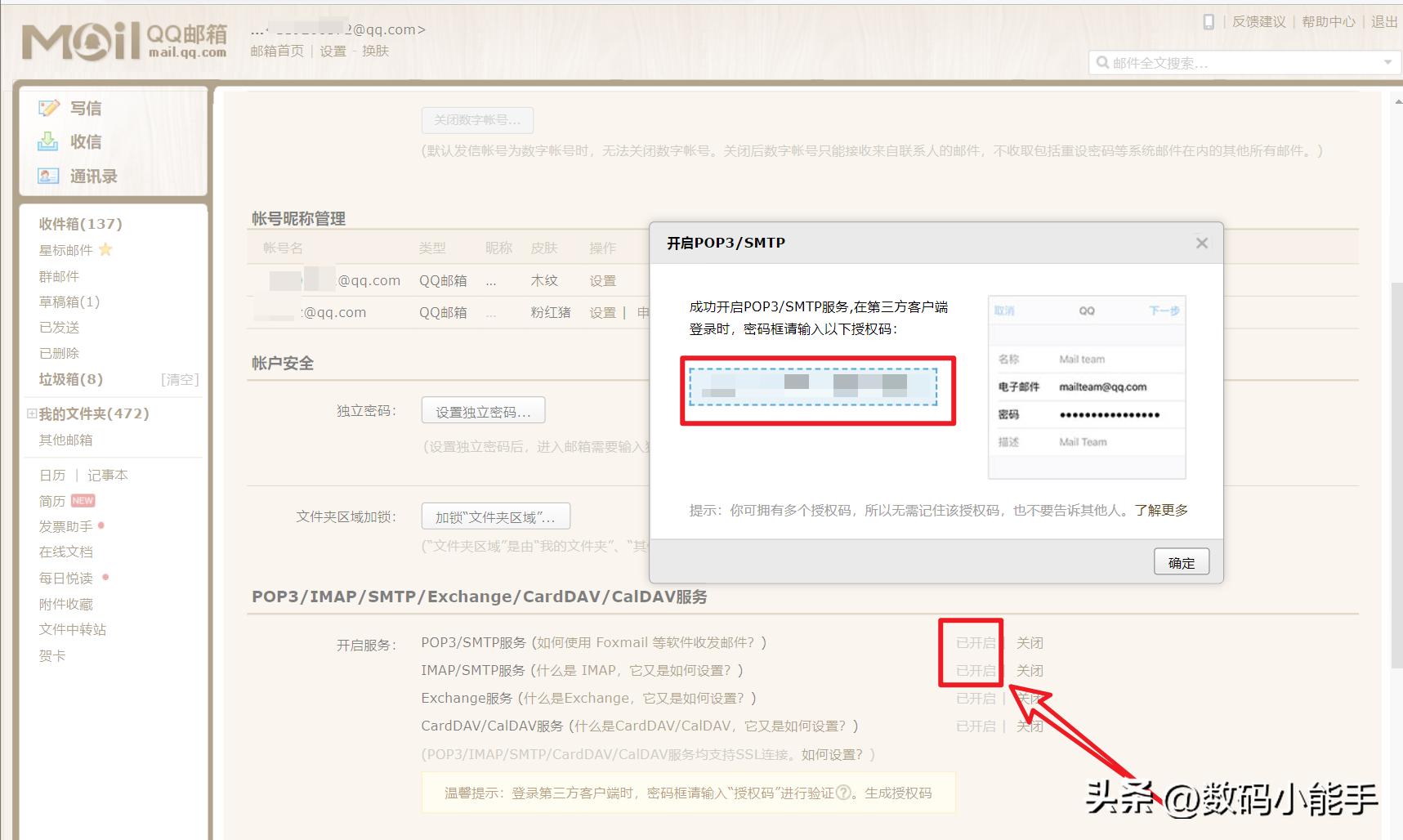Image resolution: width=1403 pixels, height=840 pixels.
Task: Turn off IMAP/SMTP service with 关闭
Action: point(1030,670)
